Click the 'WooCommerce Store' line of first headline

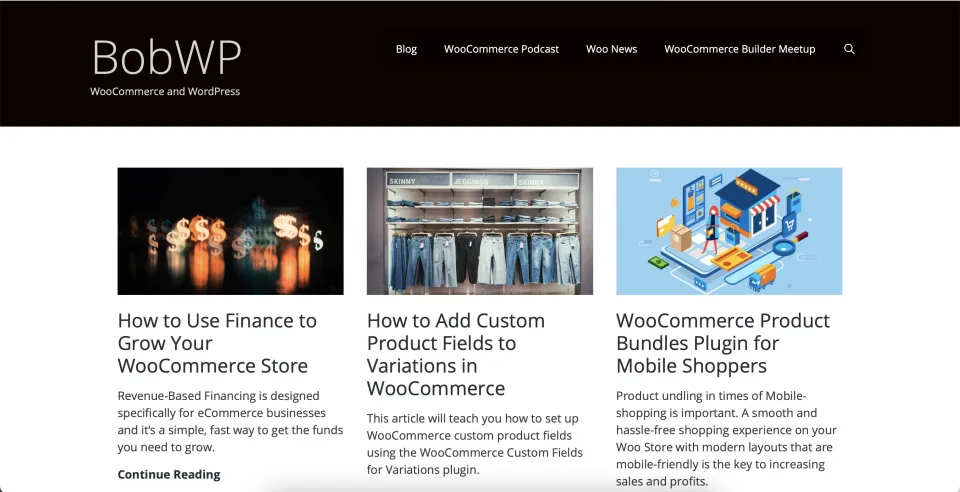pos(212,366)
